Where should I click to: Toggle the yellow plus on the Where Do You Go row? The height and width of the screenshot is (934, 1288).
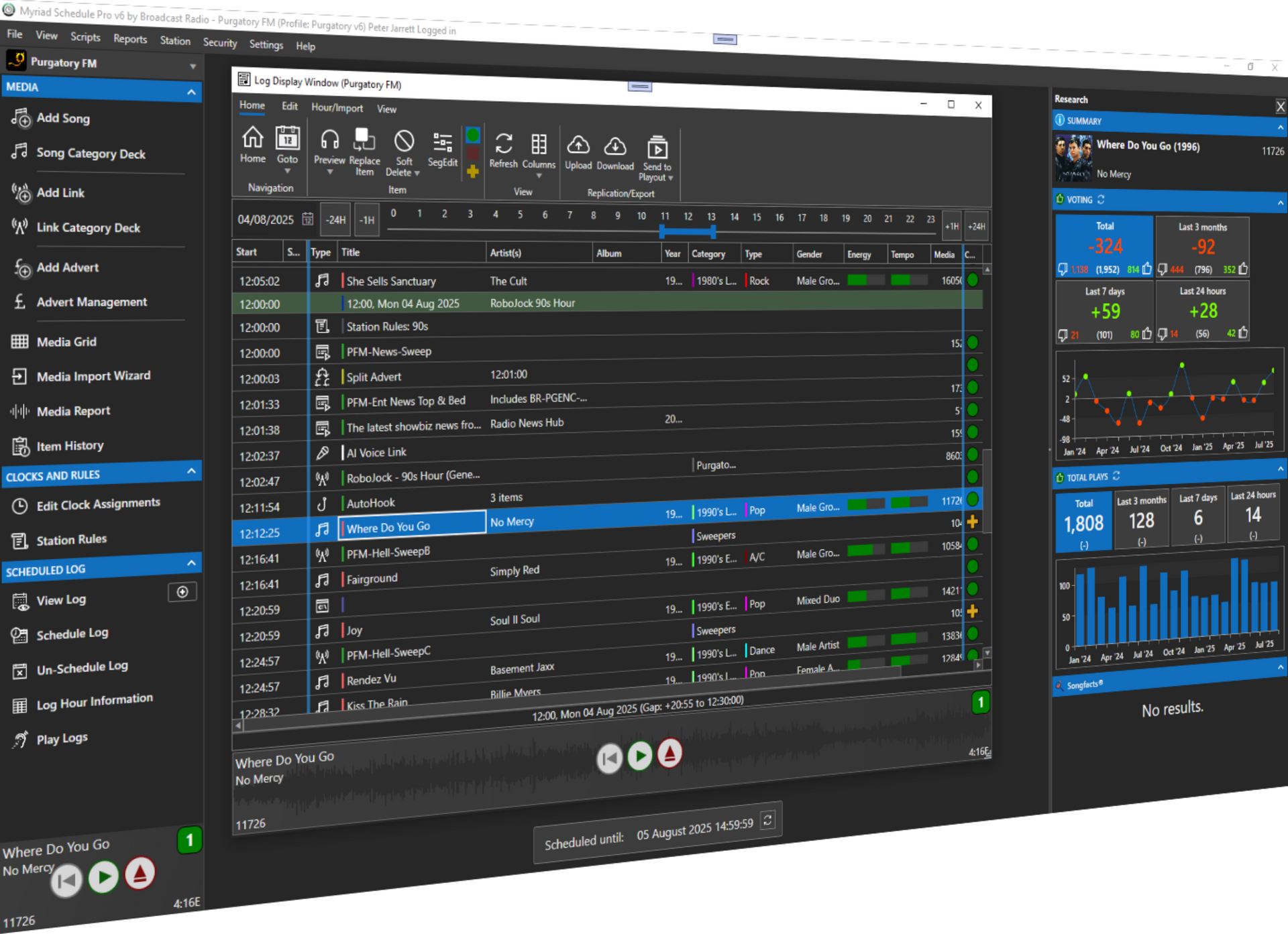973,521
